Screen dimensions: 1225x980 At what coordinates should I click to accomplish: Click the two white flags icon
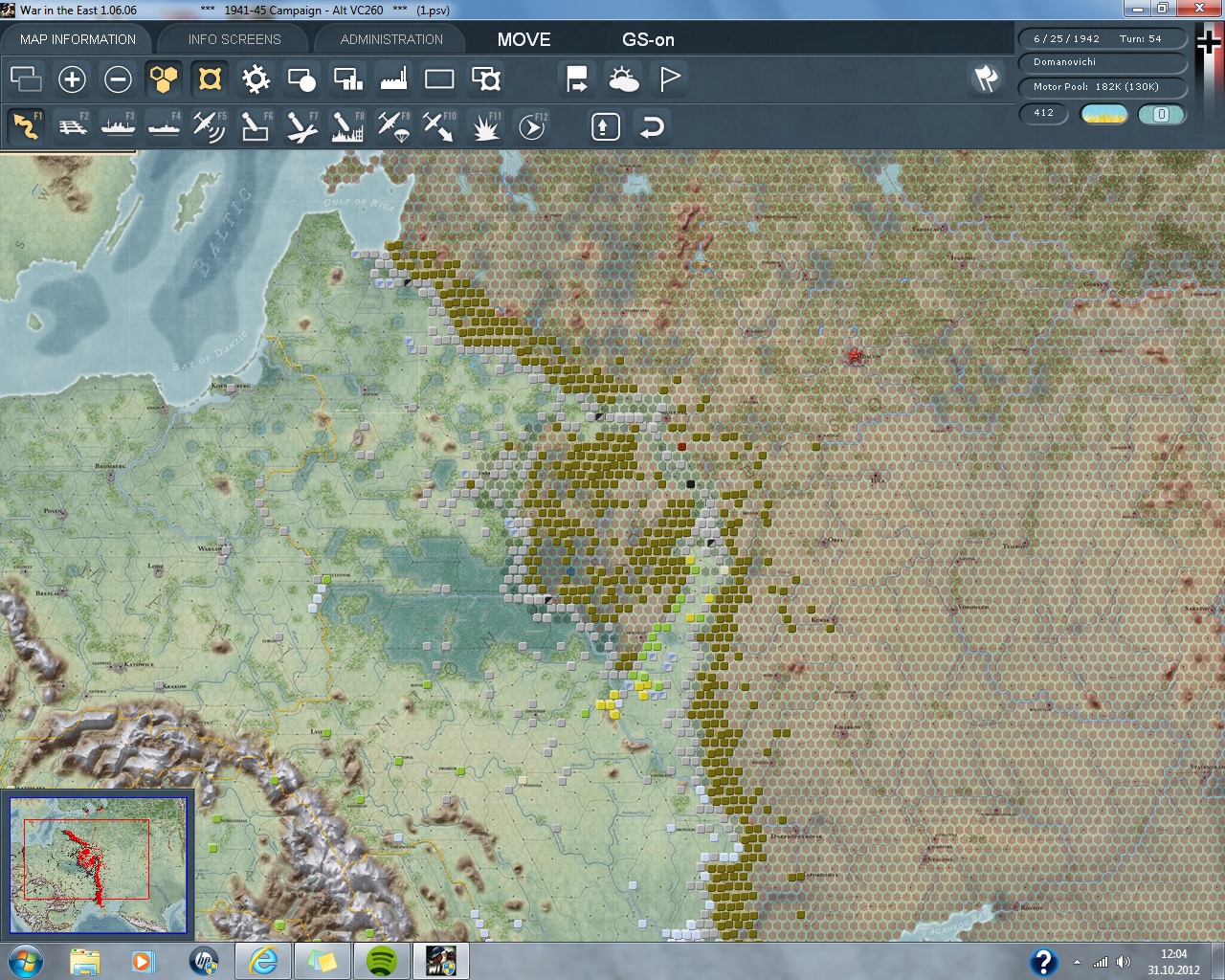pos(986,78)
